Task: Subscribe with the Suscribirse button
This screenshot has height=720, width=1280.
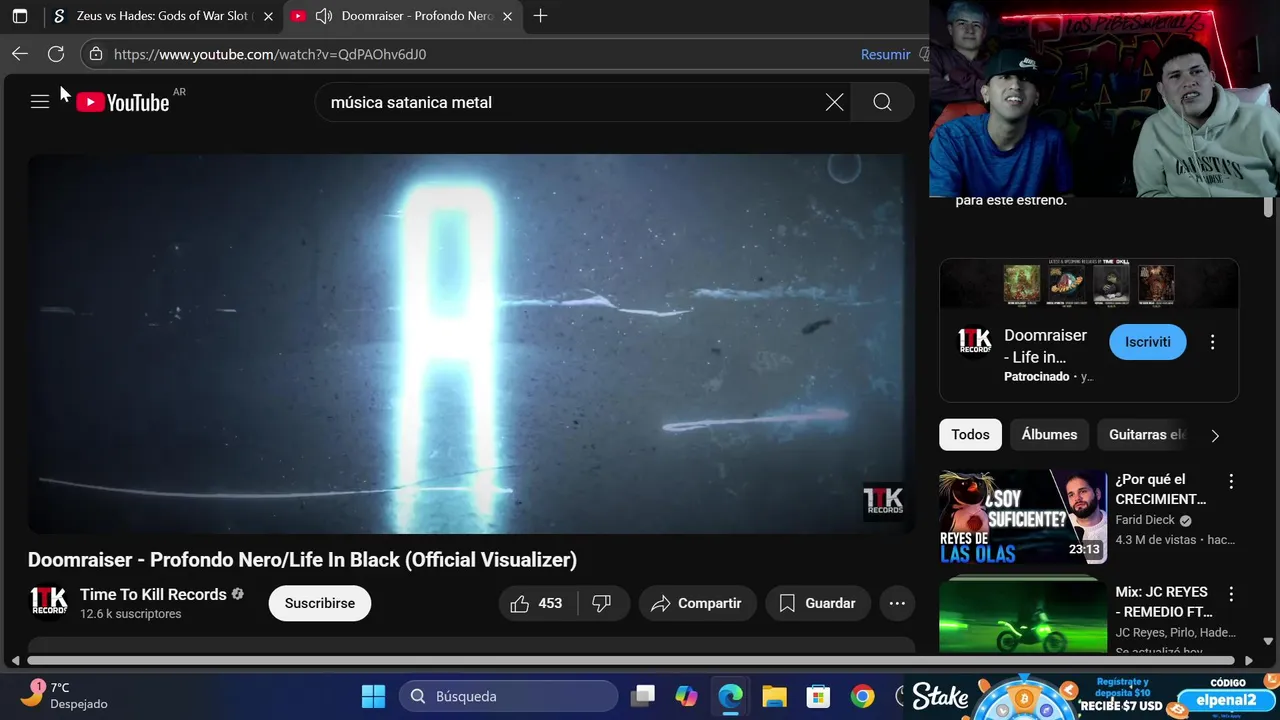Action: pos(320,603)
